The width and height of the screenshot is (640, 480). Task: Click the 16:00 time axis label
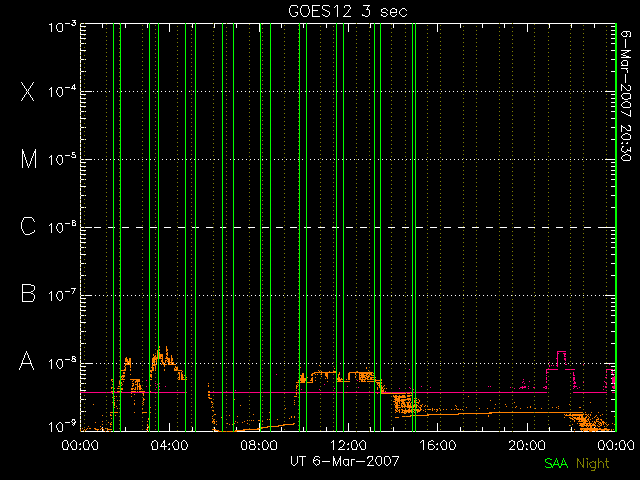point(438,445)
